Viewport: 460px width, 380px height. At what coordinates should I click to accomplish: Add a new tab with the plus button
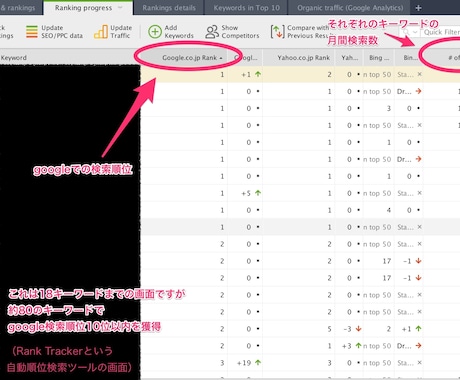tap(419, 8)
